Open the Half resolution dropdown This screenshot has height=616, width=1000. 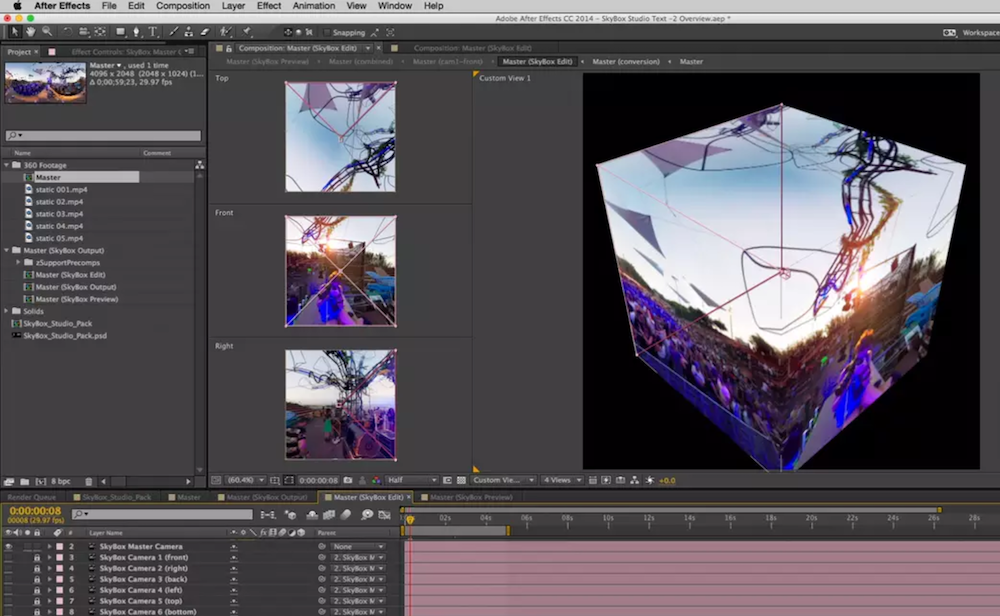click(412, 480)
